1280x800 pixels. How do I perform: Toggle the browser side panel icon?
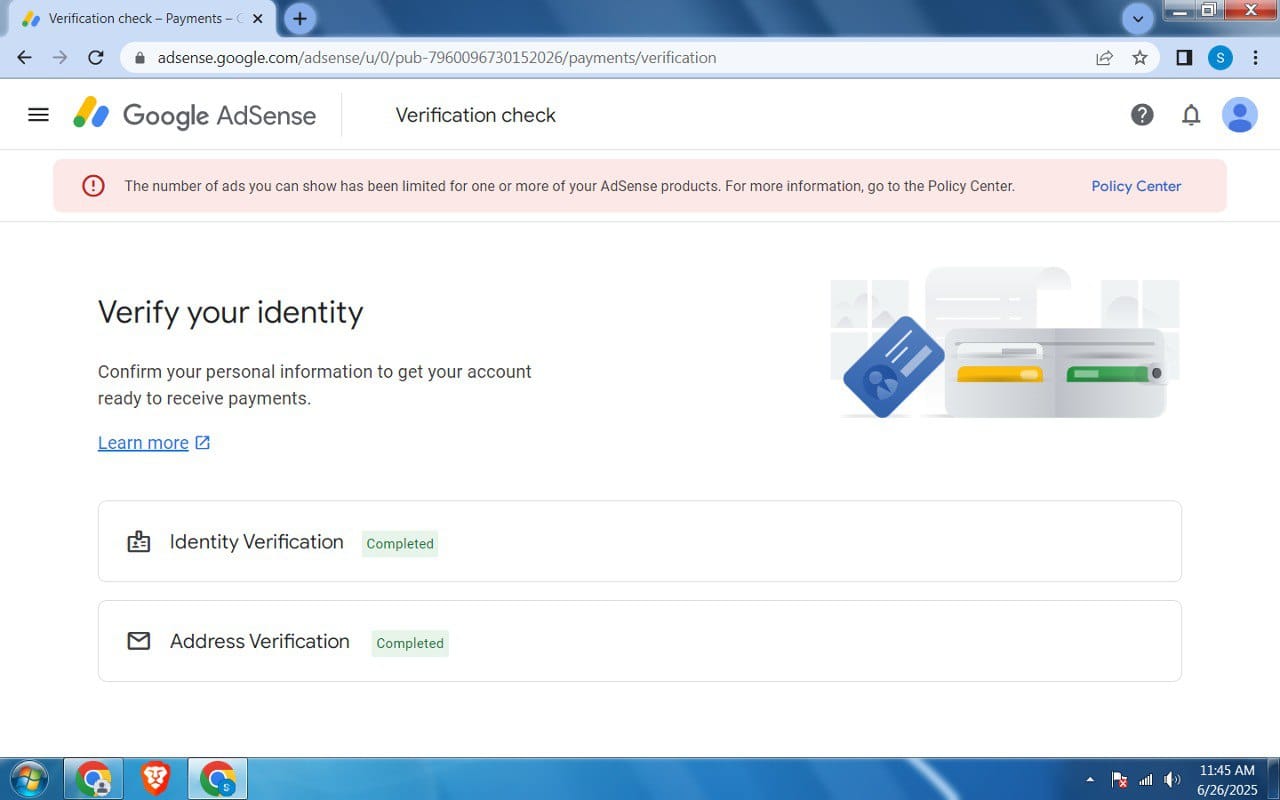click(1184, 58)
